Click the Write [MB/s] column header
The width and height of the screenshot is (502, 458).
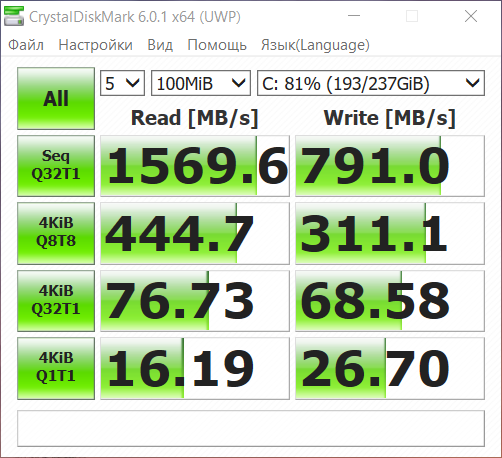(389, 118)
